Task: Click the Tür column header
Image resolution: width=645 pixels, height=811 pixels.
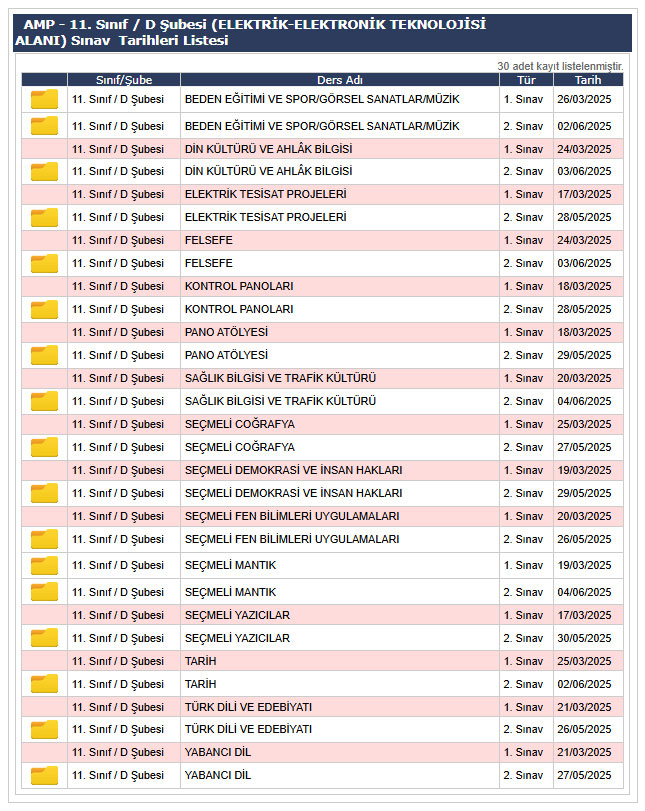Action: point(526,80)
